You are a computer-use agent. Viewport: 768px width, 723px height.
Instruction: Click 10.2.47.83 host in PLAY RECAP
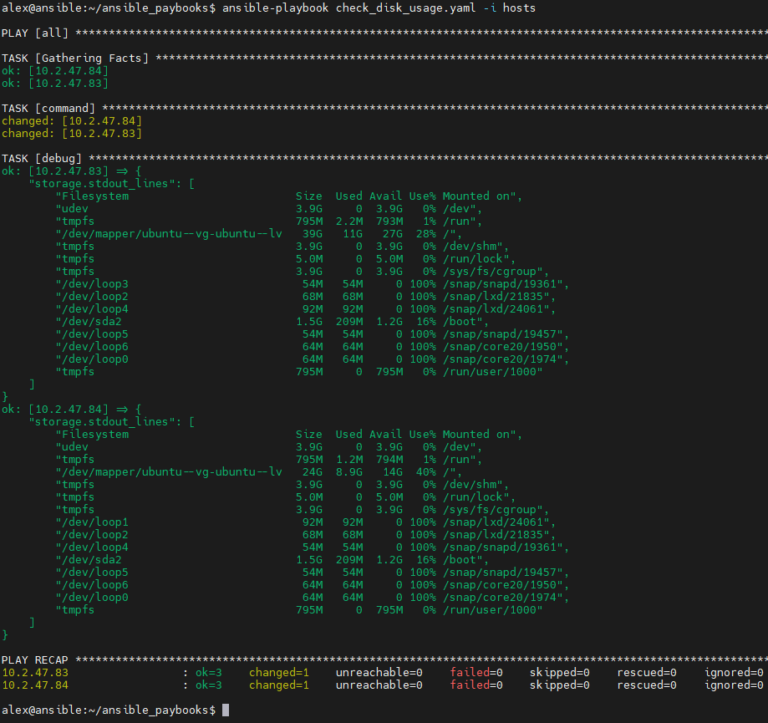point(35,673)
